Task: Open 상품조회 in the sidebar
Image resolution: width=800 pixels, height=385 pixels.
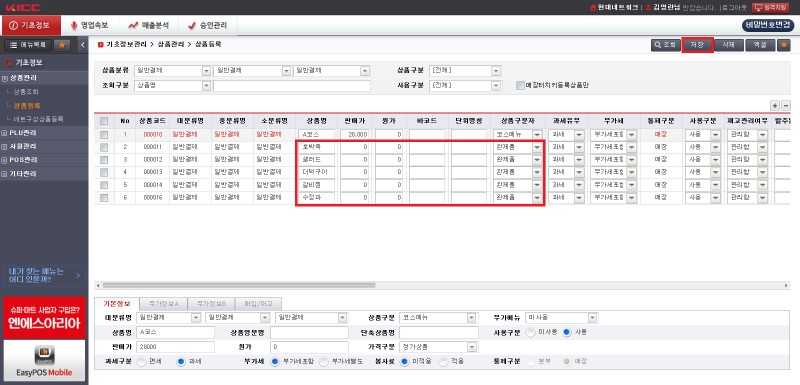Action: pyautogui.click(x=27, y=92)
